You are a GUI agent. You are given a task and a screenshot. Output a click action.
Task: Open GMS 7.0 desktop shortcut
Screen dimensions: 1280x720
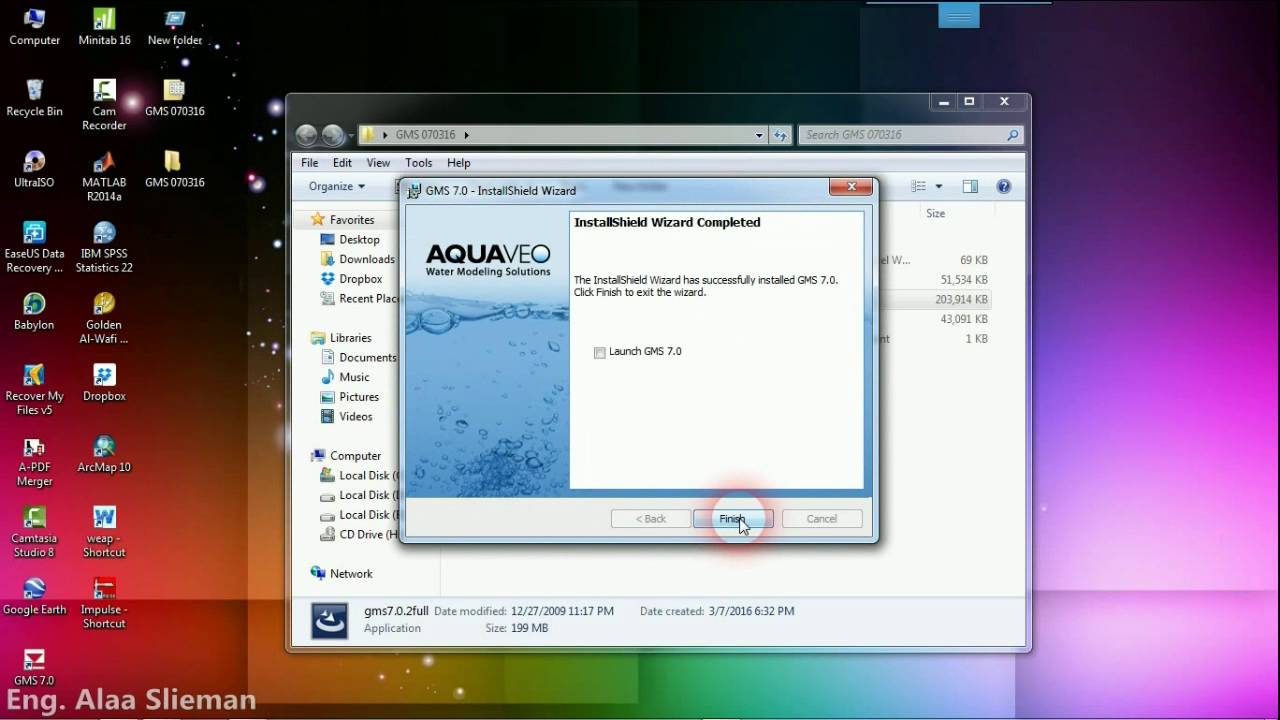(34, 665)
